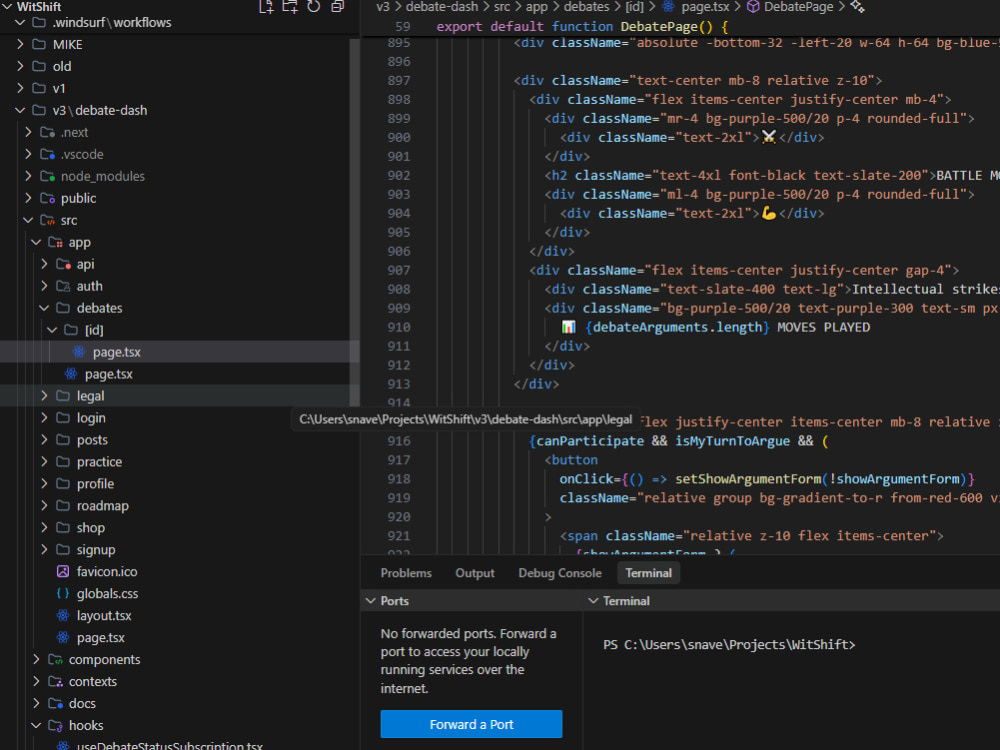Viewport: 1000px width, 750px height.
Task: Open the posts folder row
Action: click(180, 440)
